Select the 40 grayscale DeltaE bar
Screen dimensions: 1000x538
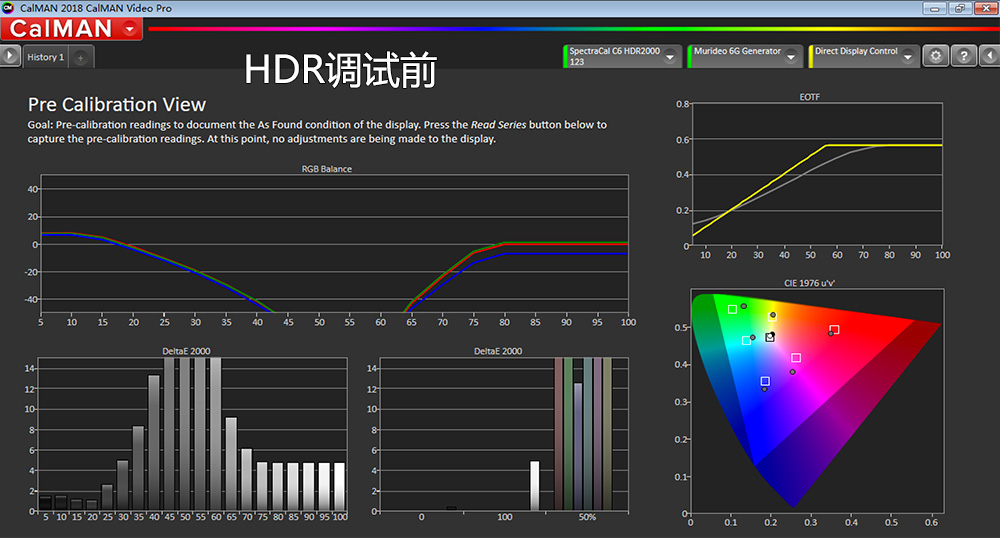[154, 443]
